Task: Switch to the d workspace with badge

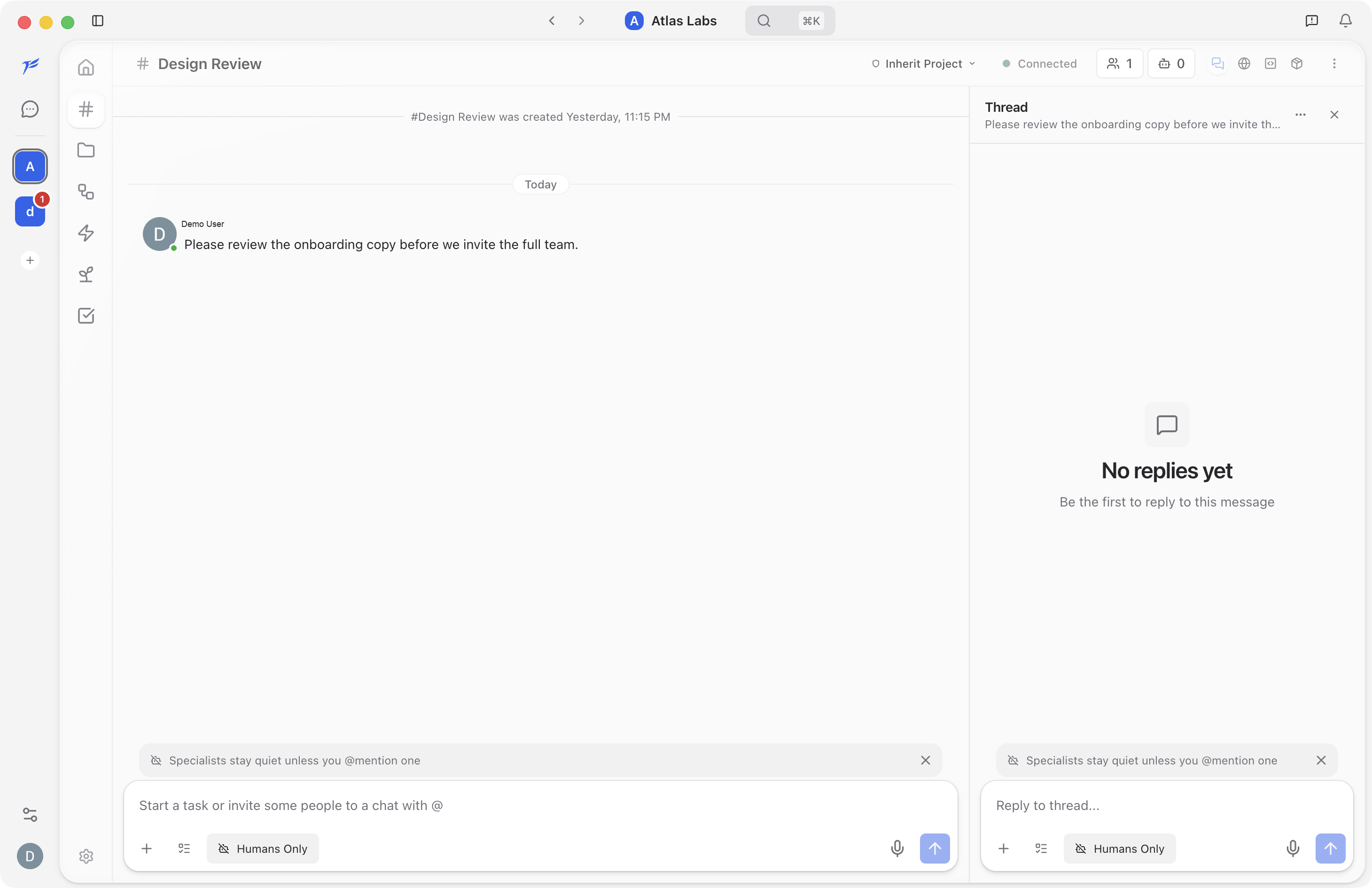Action: pos(30,211)
